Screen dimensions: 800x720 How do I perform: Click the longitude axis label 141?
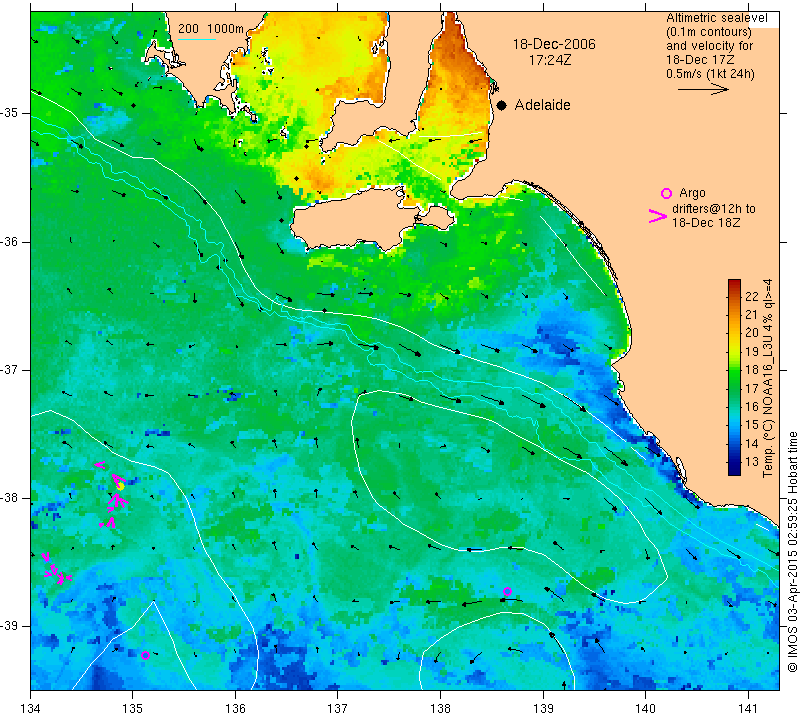pyautogui.click(x=748, y=708)
